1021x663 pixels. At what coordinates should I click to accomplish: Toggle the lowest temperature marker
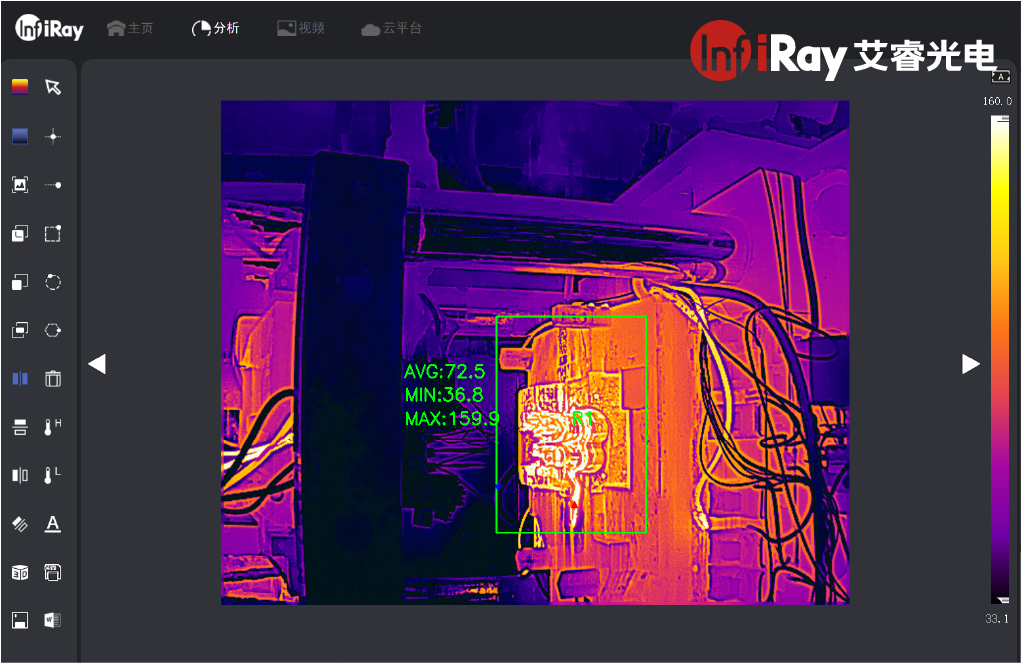click(53, 475)
